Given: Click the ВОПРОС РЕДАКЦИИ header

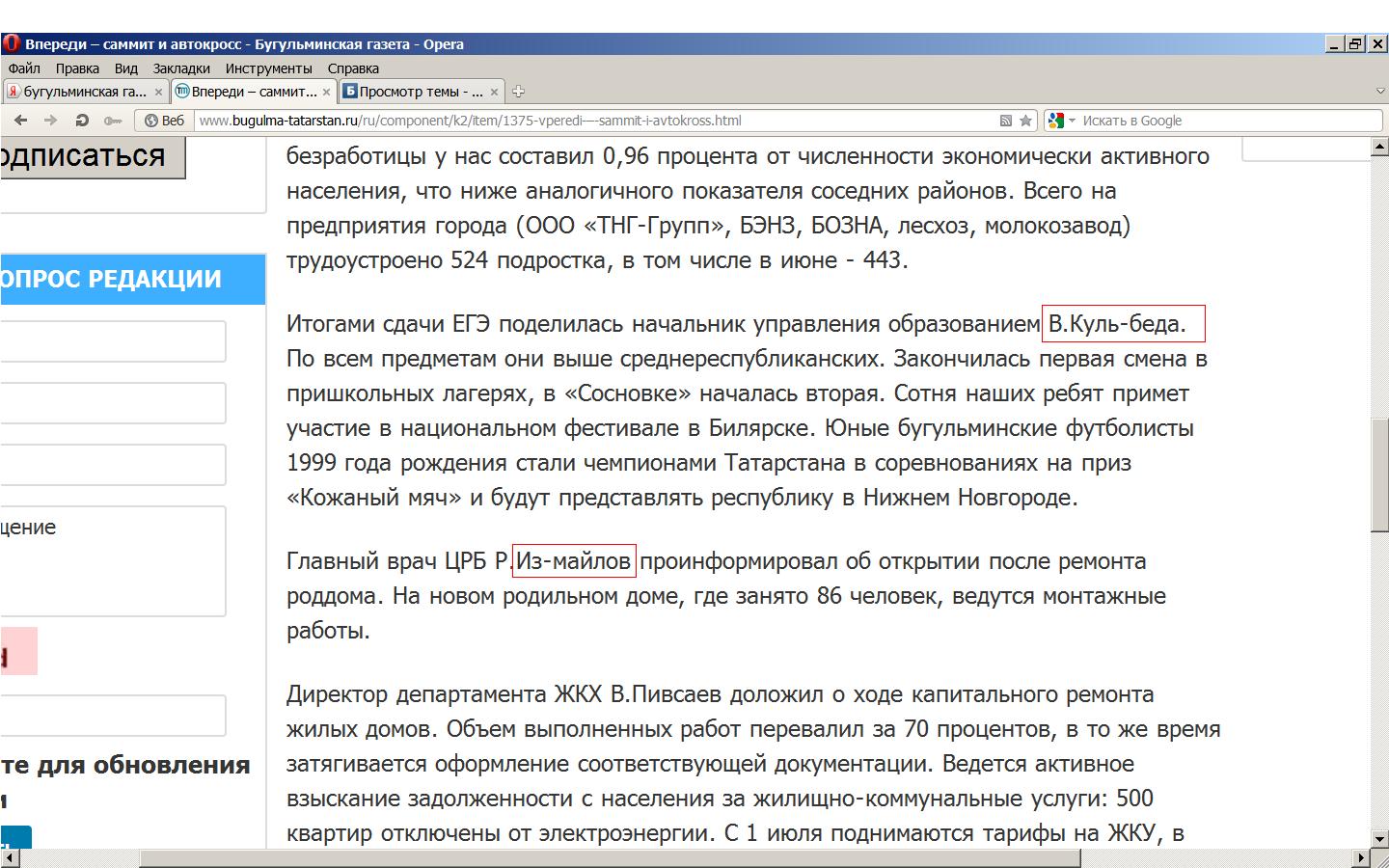Looking at the screenshot, I should [x=132, y=280].
